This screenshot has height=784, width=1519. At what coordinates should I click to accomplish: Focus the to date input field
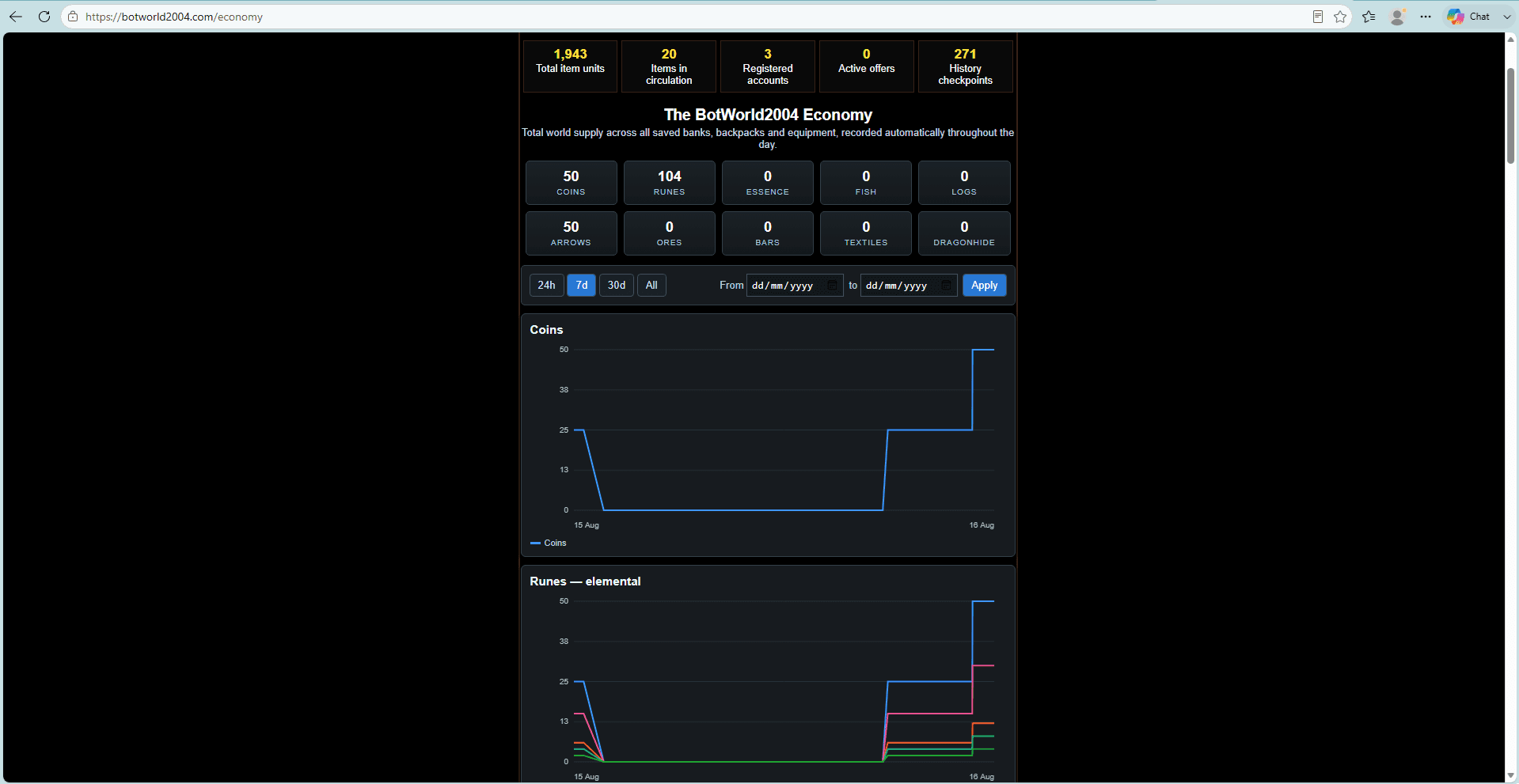[x=909, y=286]
